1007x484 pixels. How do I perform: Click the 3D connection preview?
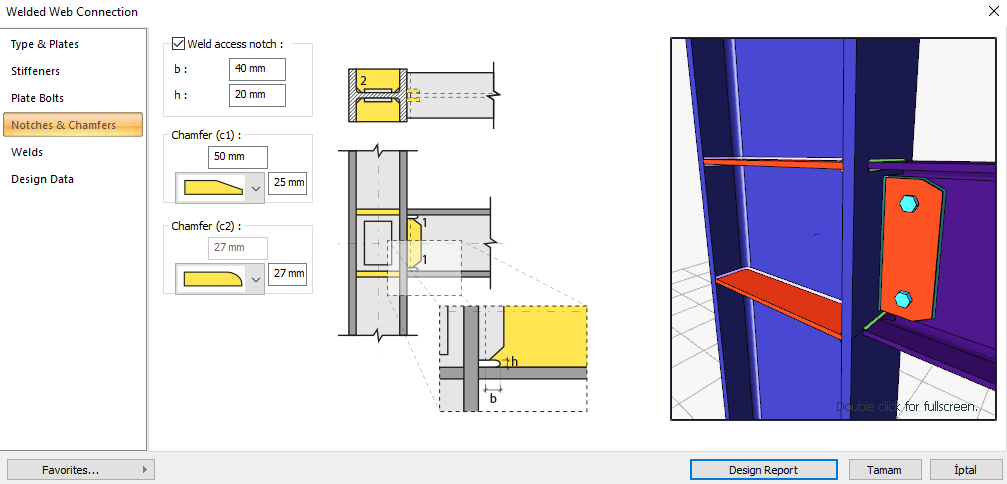pos(834,229)
